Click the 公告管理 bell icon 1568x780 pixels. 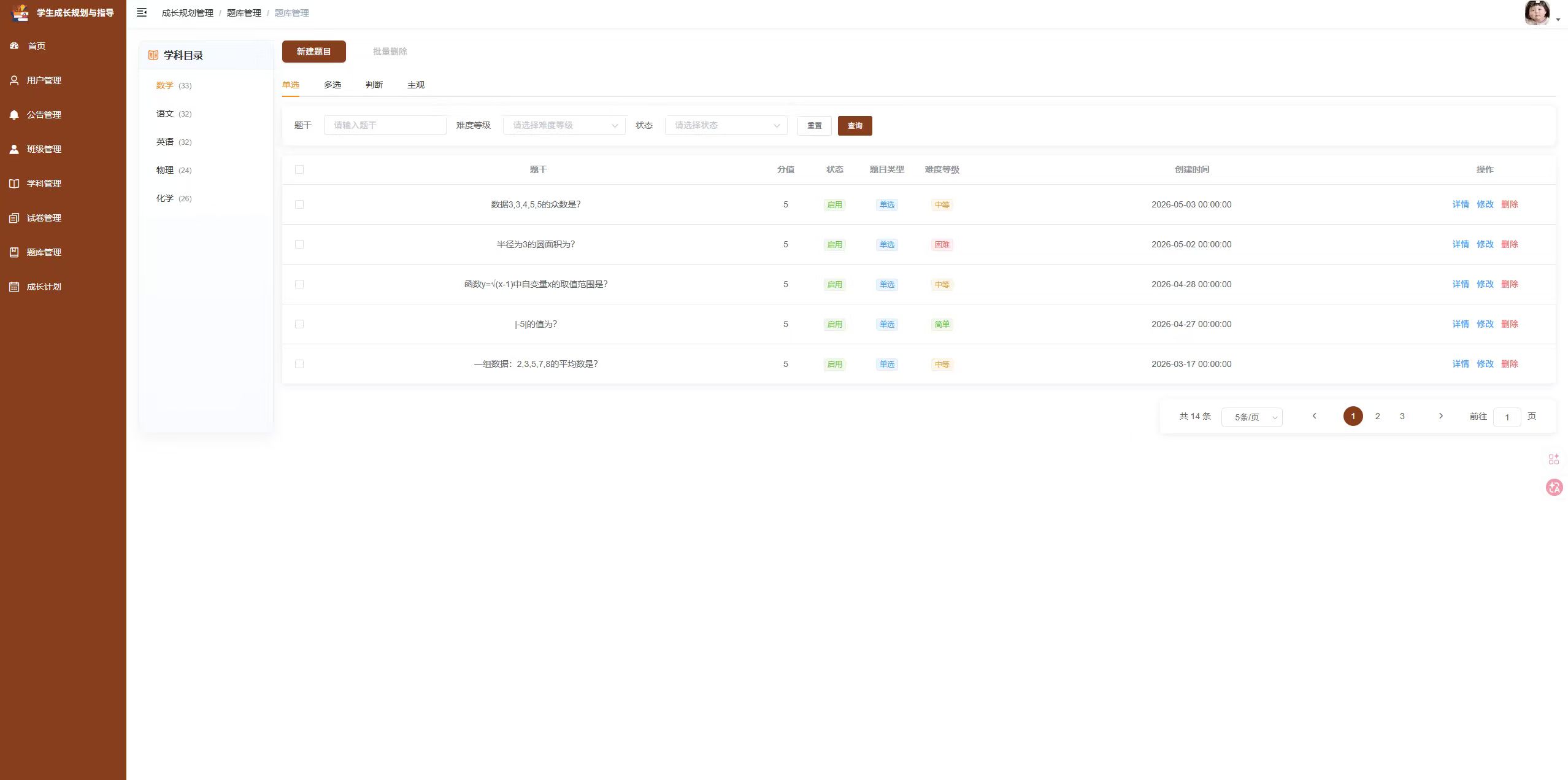coord(14,115)
